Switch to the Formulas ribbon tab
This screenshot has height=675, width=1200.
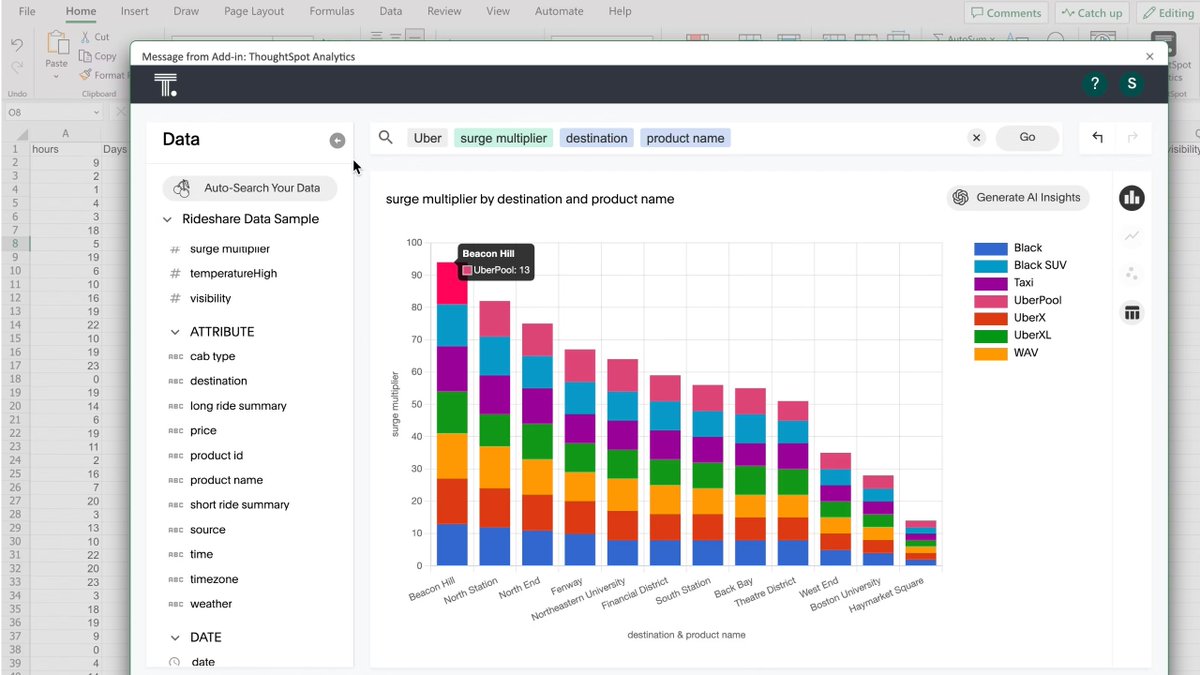(x=331, y=12)
